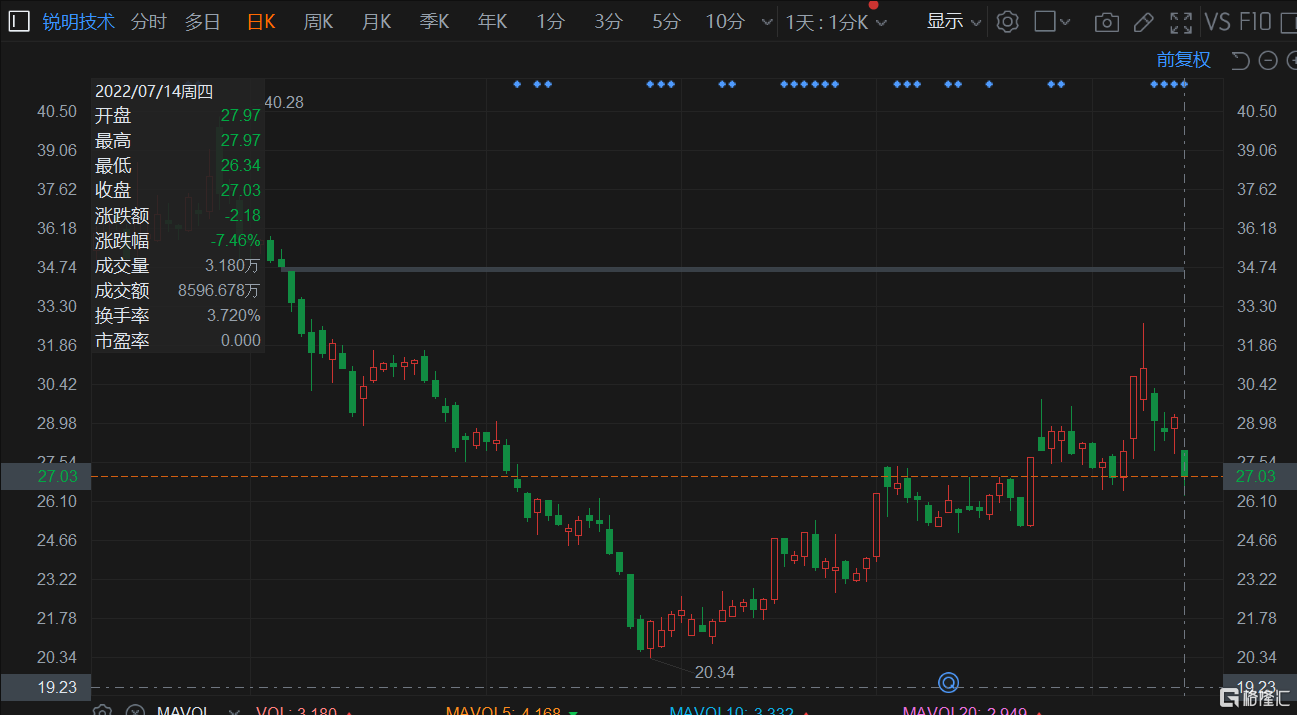The width and height of the screenshot is (1297, 715).
Task: Open the VS comparison button
Action: pos(1217,21)
